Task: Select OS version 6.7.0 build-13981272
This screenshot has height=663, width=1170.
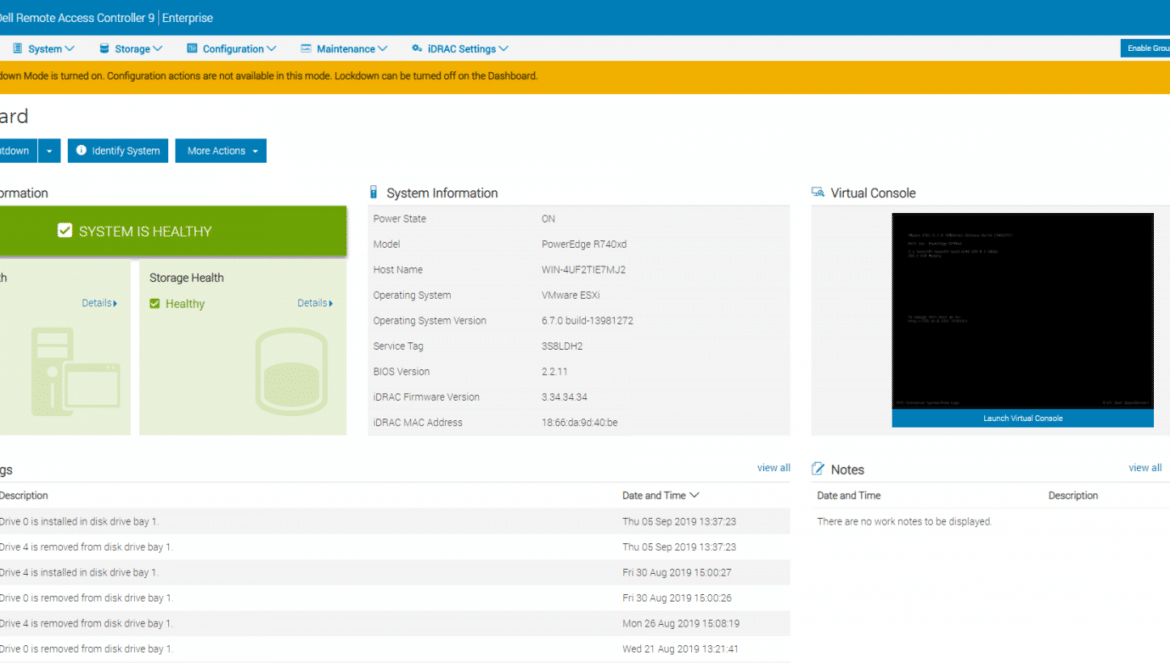Action: [587, 321]
